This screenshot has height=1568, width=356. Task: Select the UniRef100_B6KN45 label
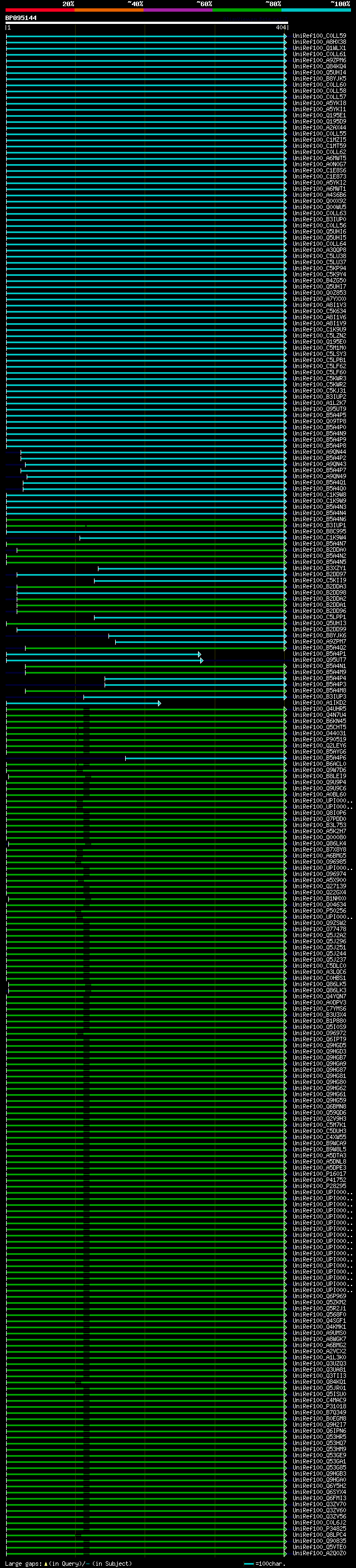[x=319, y=721]
